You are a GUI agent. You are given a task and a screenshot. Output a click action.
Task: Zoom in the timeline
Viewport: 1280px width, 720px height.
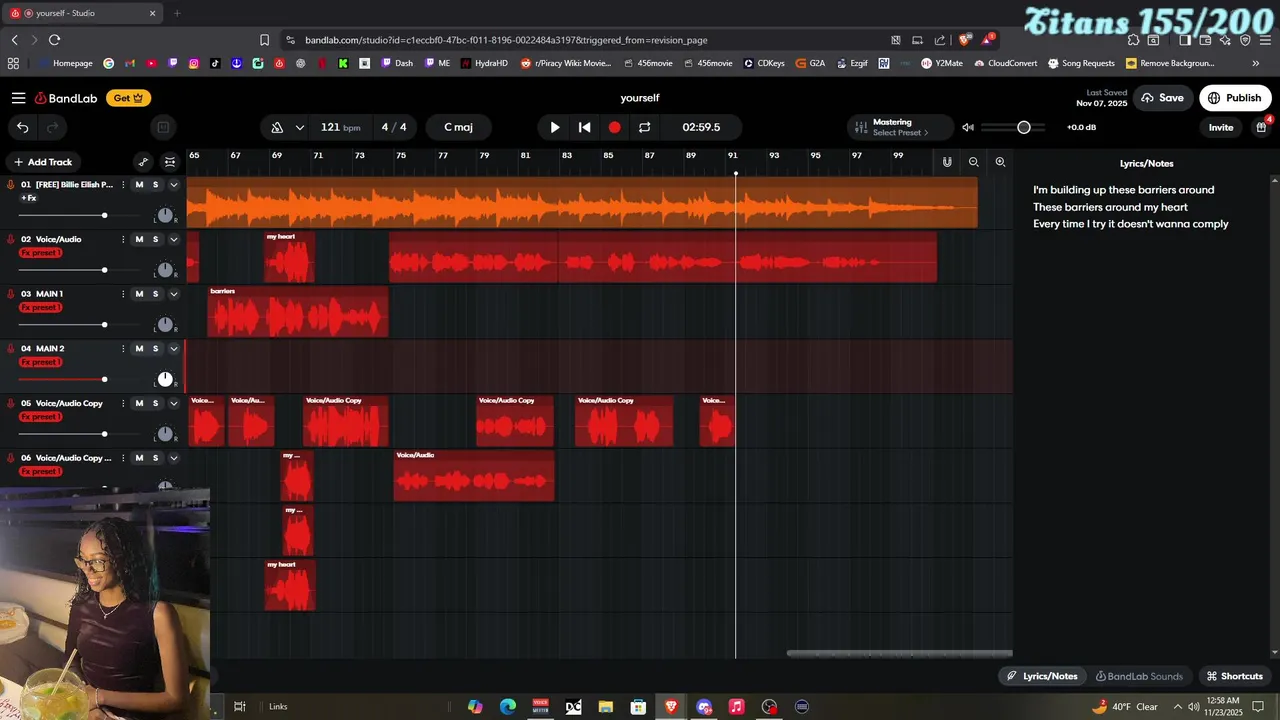pos(1000,162)
